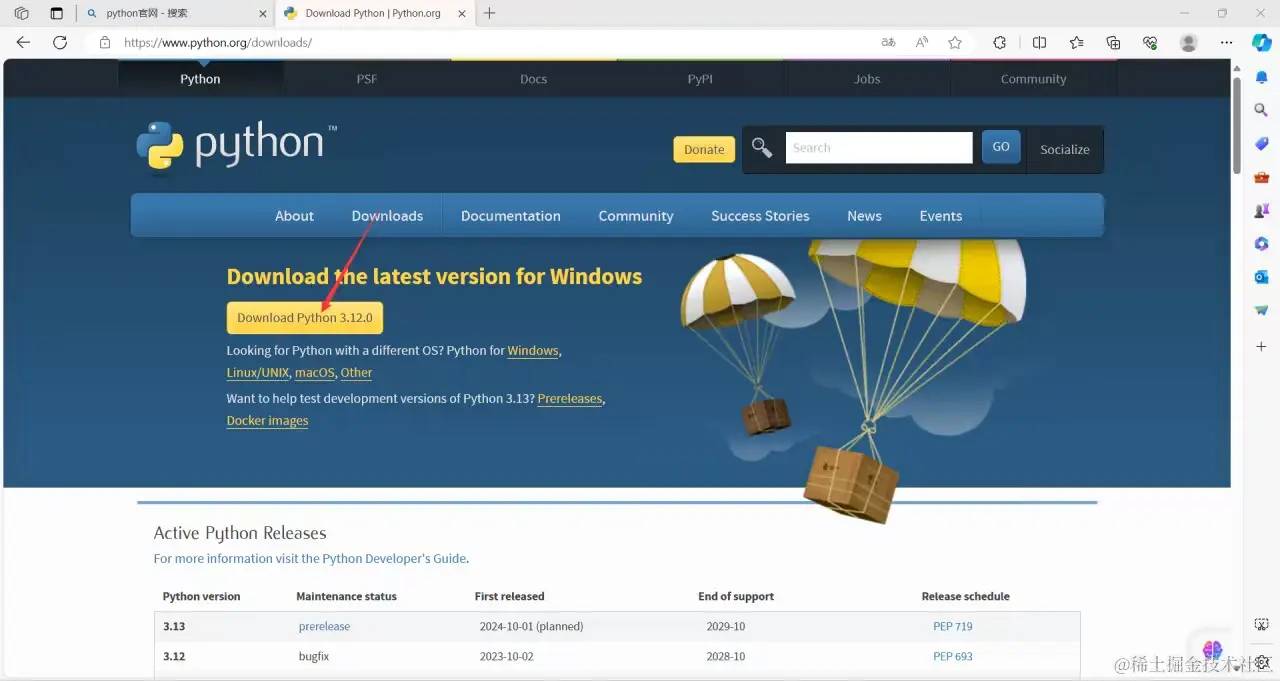1280x681 pixels.
Task: Close the Download Python tab
Action: [462, 13]
